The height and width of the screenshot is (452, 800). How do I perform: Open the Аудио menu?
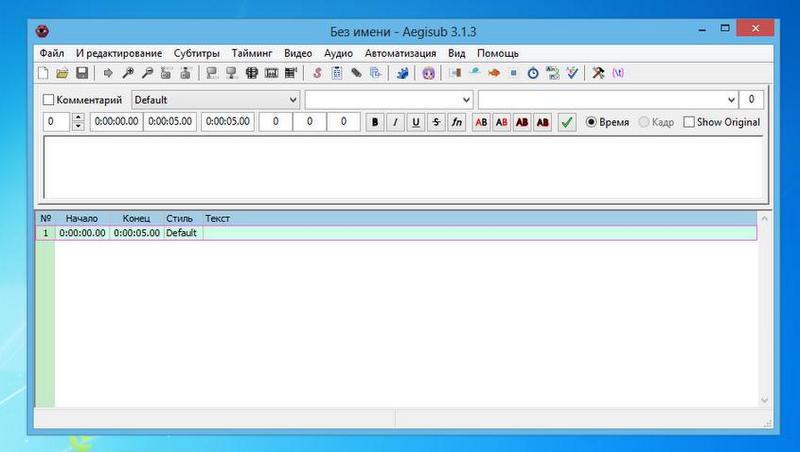pyautogui.click(x=338, y=53)
